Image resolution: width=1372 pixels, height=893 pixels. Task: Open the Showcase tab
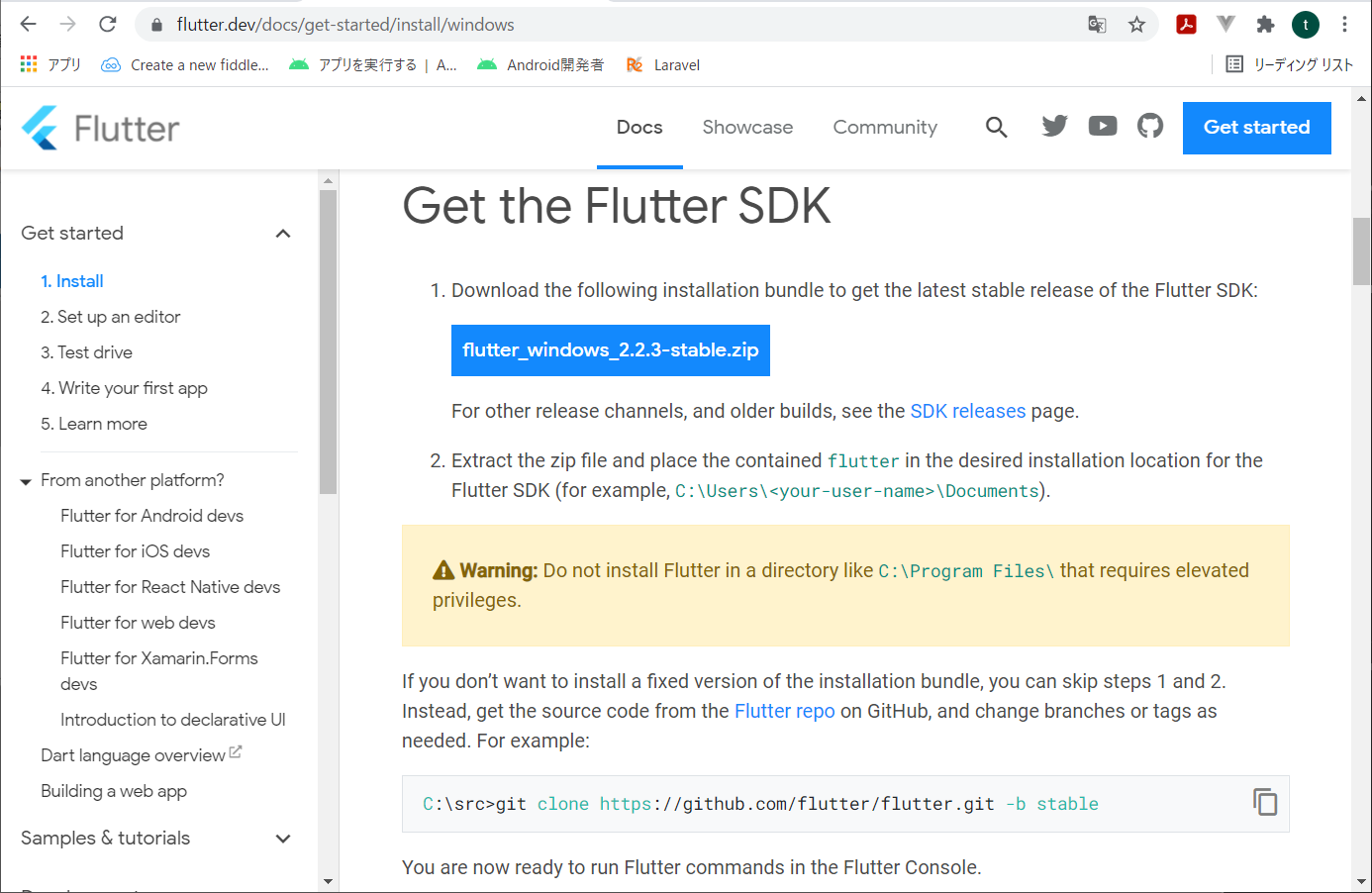pos(747,127)
